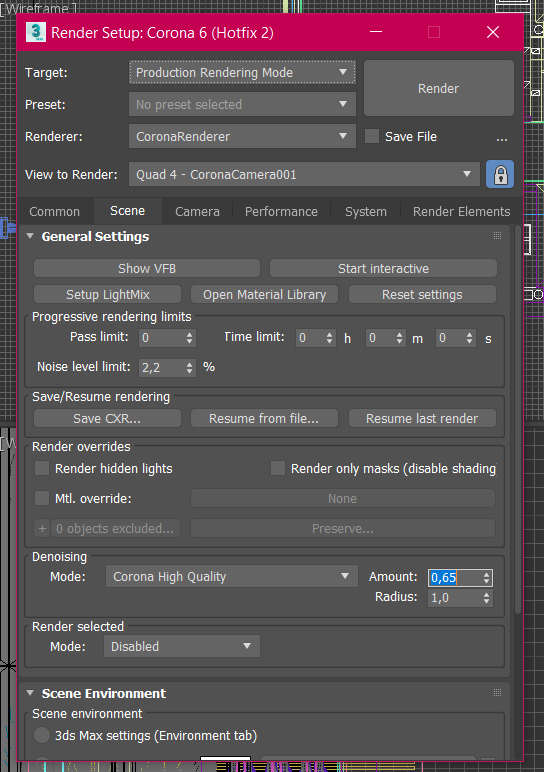Select 3ds Max settings (Environment tab) radio

pyautogui.click(x=42, y=735)
